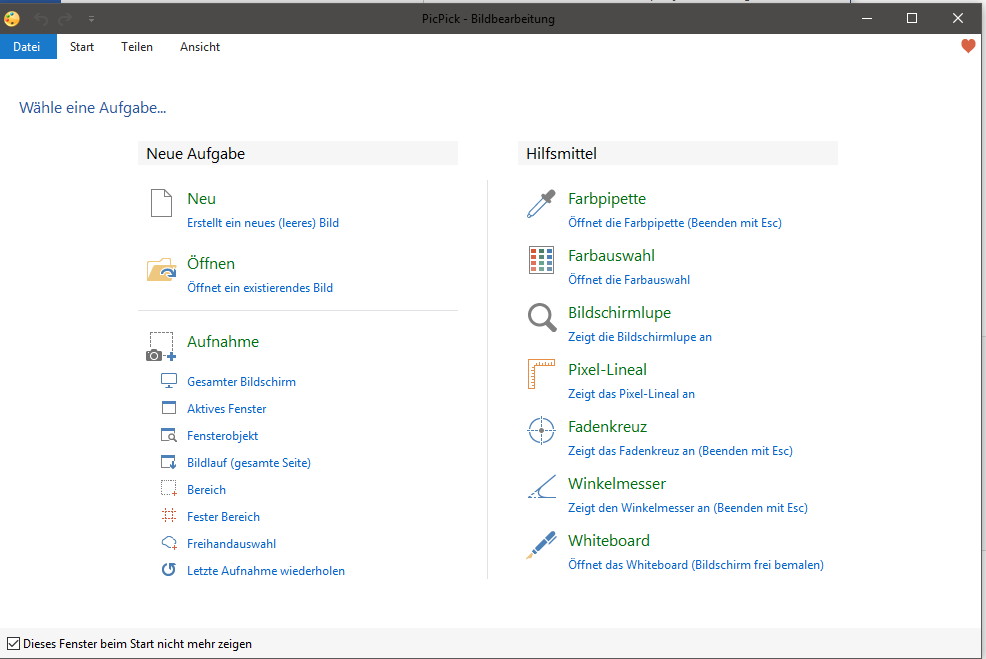Click the red heart icon
The height and width of the screenshot is (659, 986).
[x=968, y=46]
